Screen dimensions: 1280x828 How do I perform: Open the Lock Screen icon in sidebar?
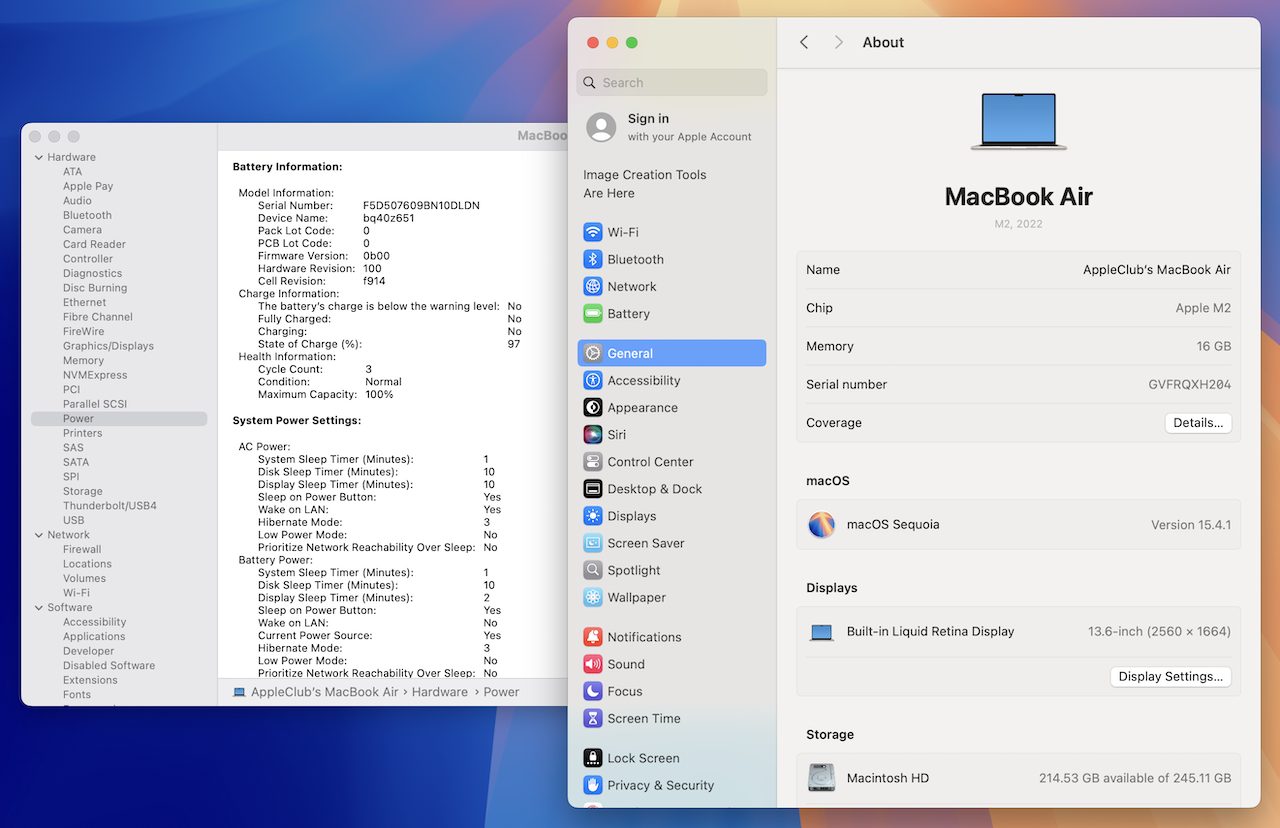[x=593, y=758]
